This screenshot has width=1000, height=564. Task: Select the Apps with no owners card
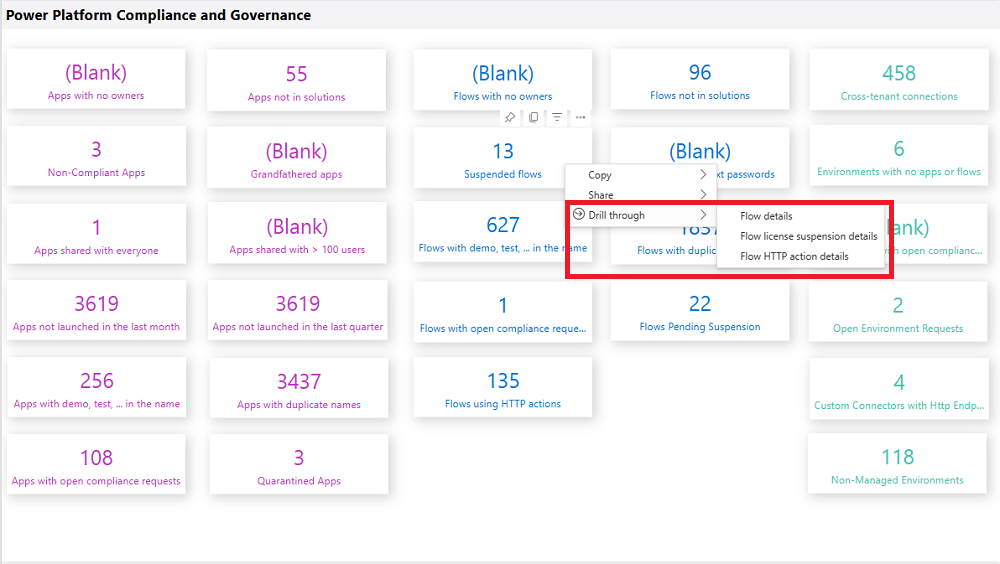[x=96, y=79]
